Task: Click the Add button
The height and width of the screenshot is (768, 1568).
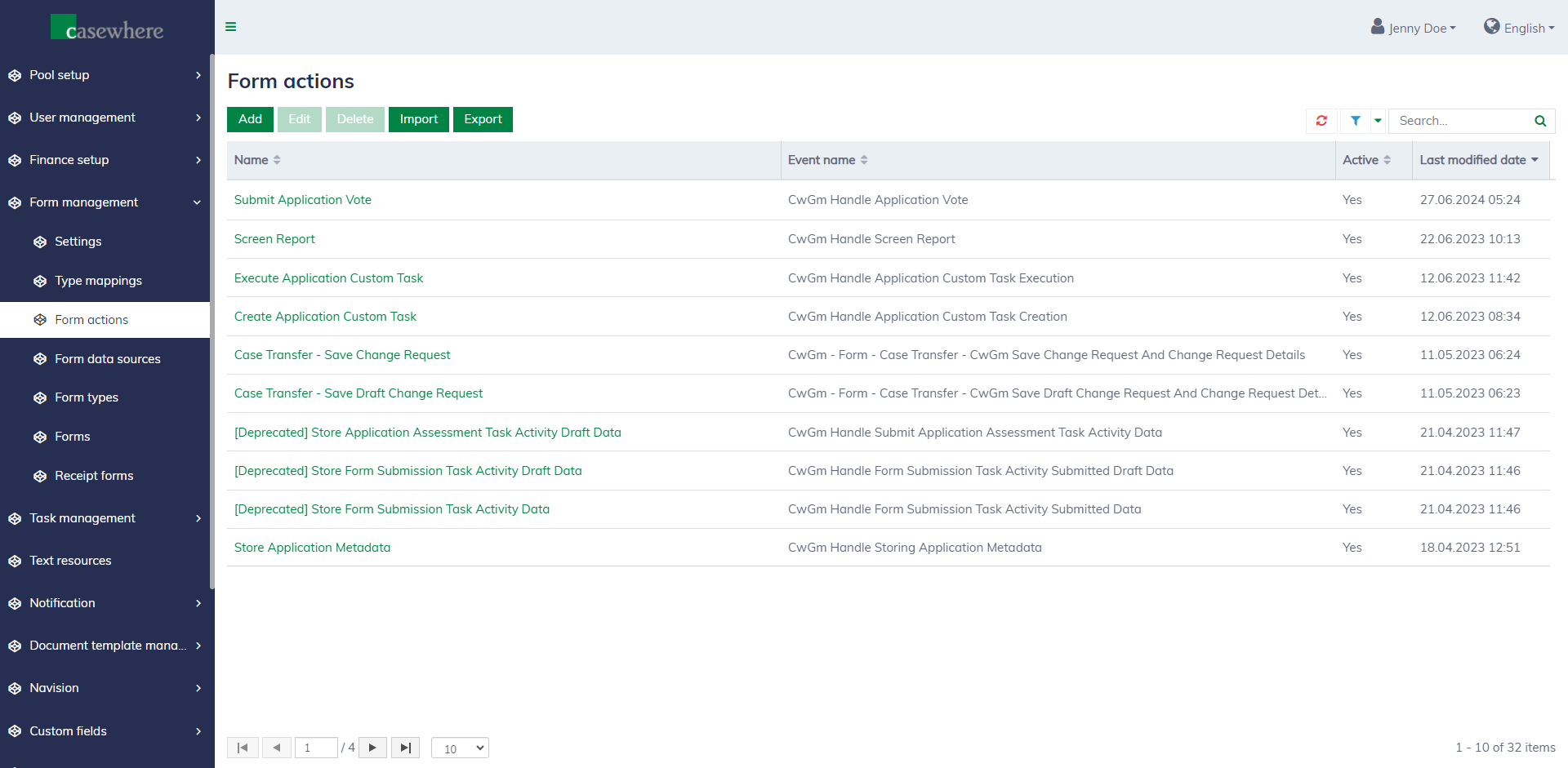Action: point(250,119)
